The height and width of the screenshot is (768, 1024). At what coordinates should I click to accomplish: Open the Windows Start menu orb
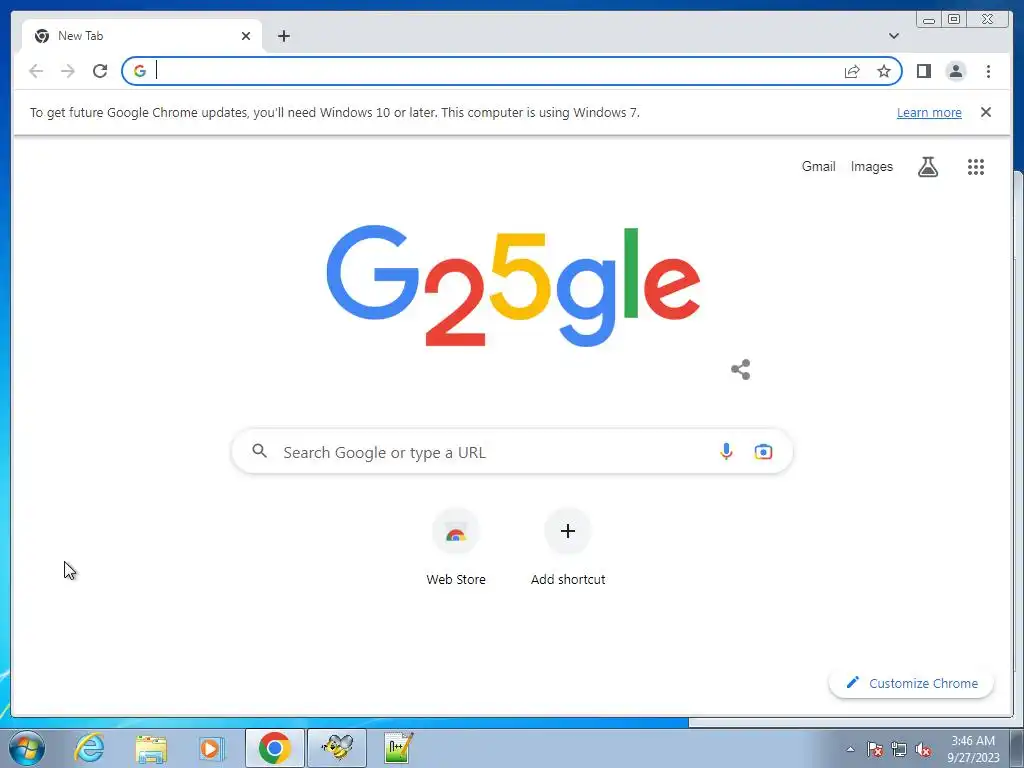click(27, 748)
